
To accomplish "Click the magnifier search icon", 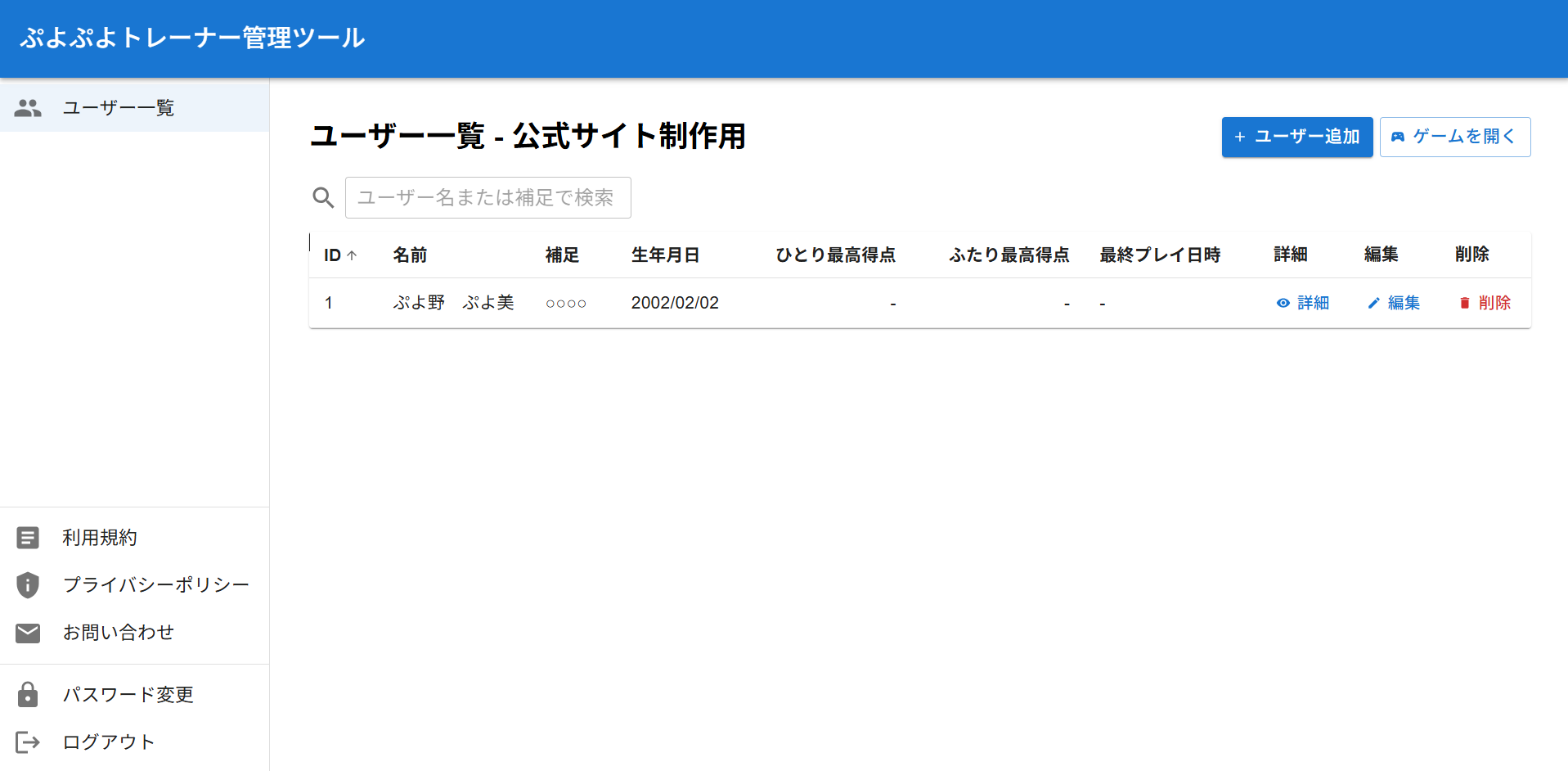I will 323,197.
